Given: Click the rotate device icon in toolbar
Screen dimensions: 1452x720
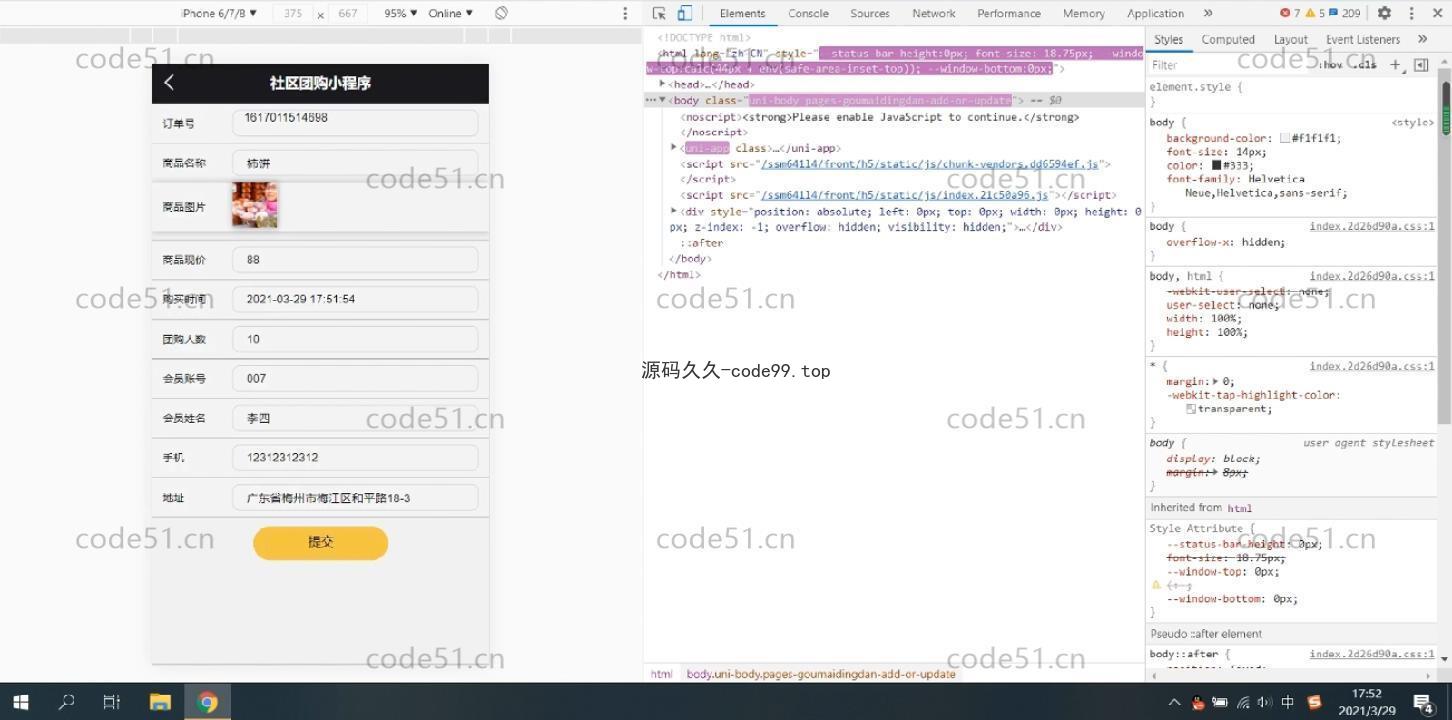Looking at the screenshot, I should (x=501, y=13).
